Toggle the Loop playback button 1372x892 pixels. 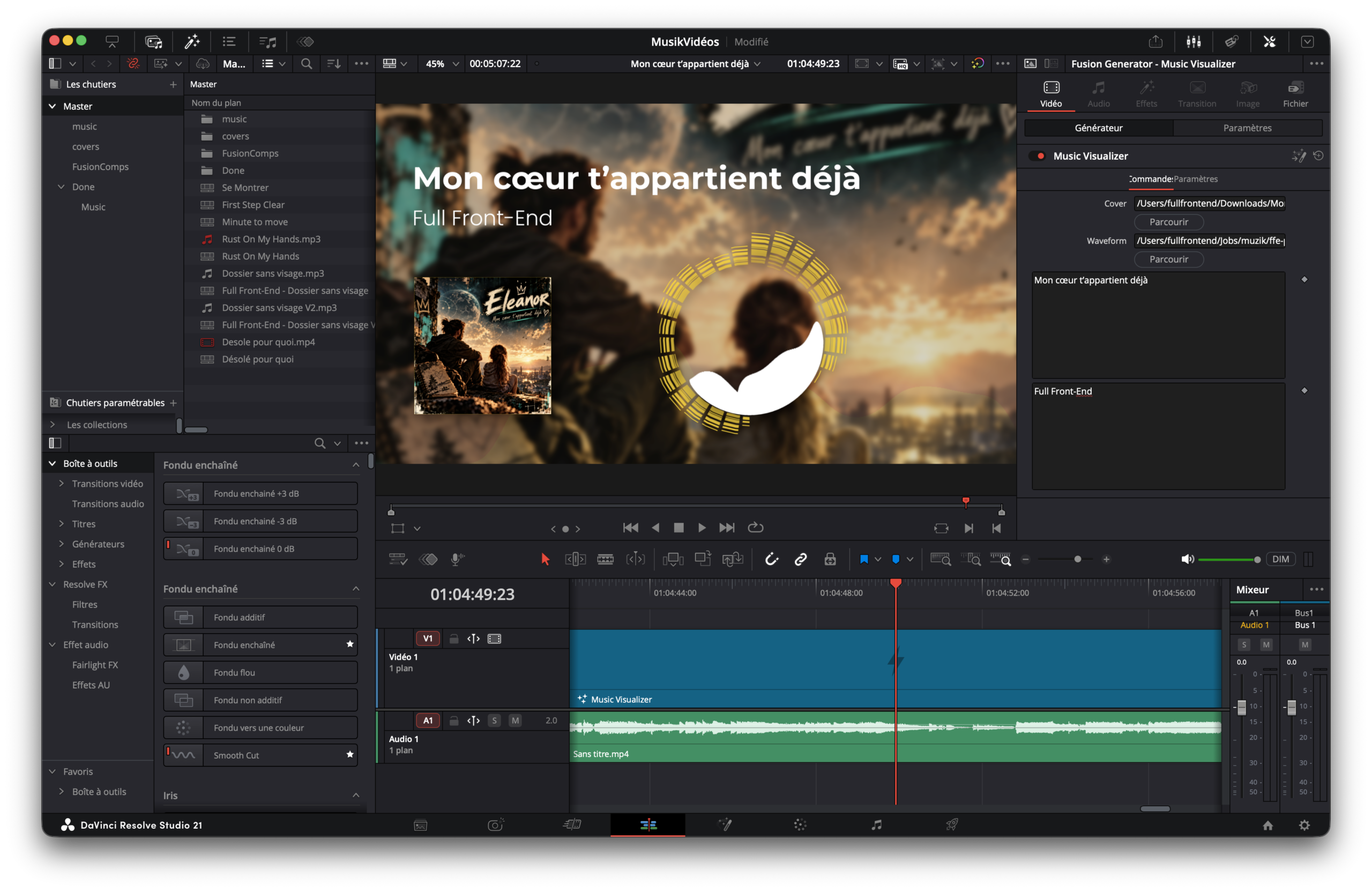click(755, 527)
